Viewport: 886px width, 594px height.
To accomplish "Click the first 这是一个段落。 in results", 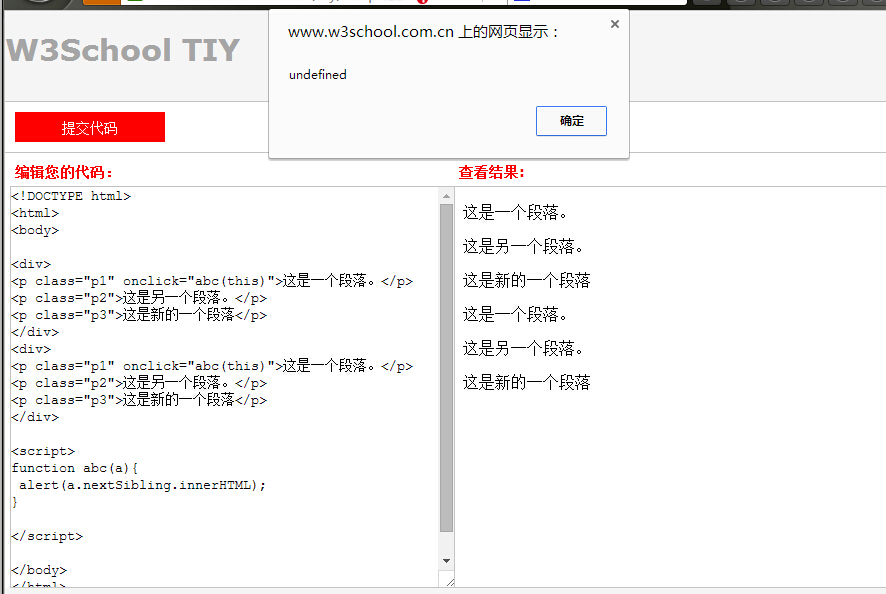I will click(x=515, y=213).
